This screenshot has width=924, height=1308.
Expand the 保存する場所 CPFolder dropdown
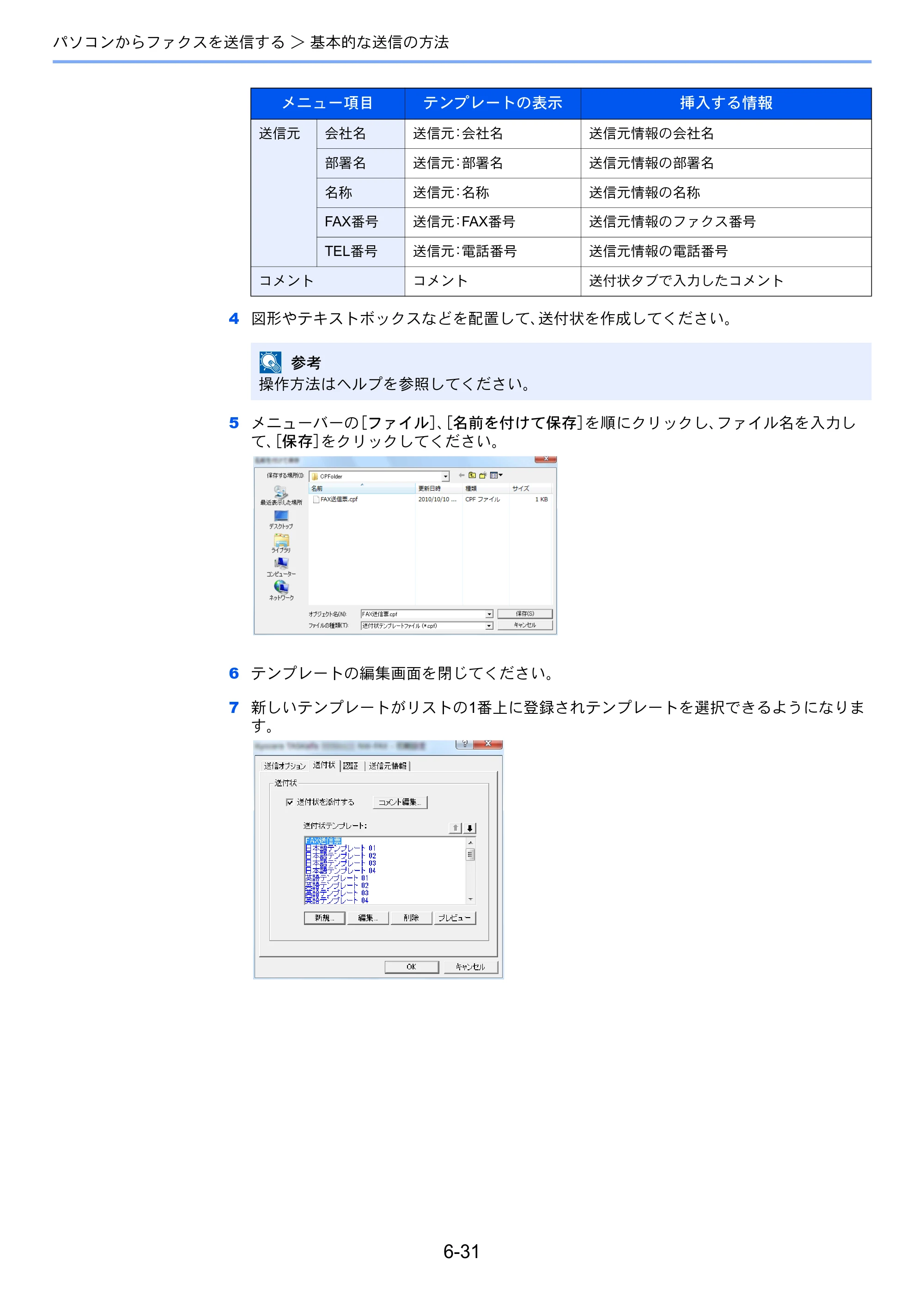(445, 476)
